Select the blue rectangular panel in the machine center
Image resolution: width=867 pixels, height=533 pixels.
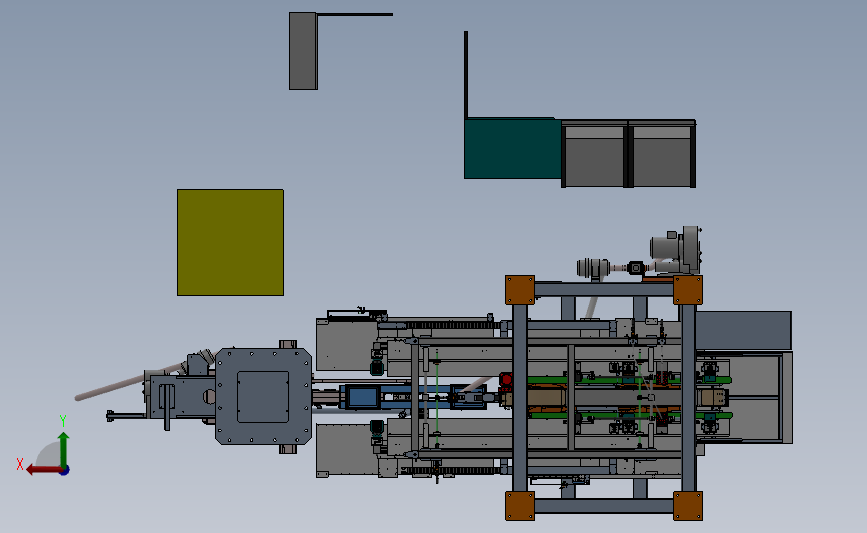coord(362,397)
